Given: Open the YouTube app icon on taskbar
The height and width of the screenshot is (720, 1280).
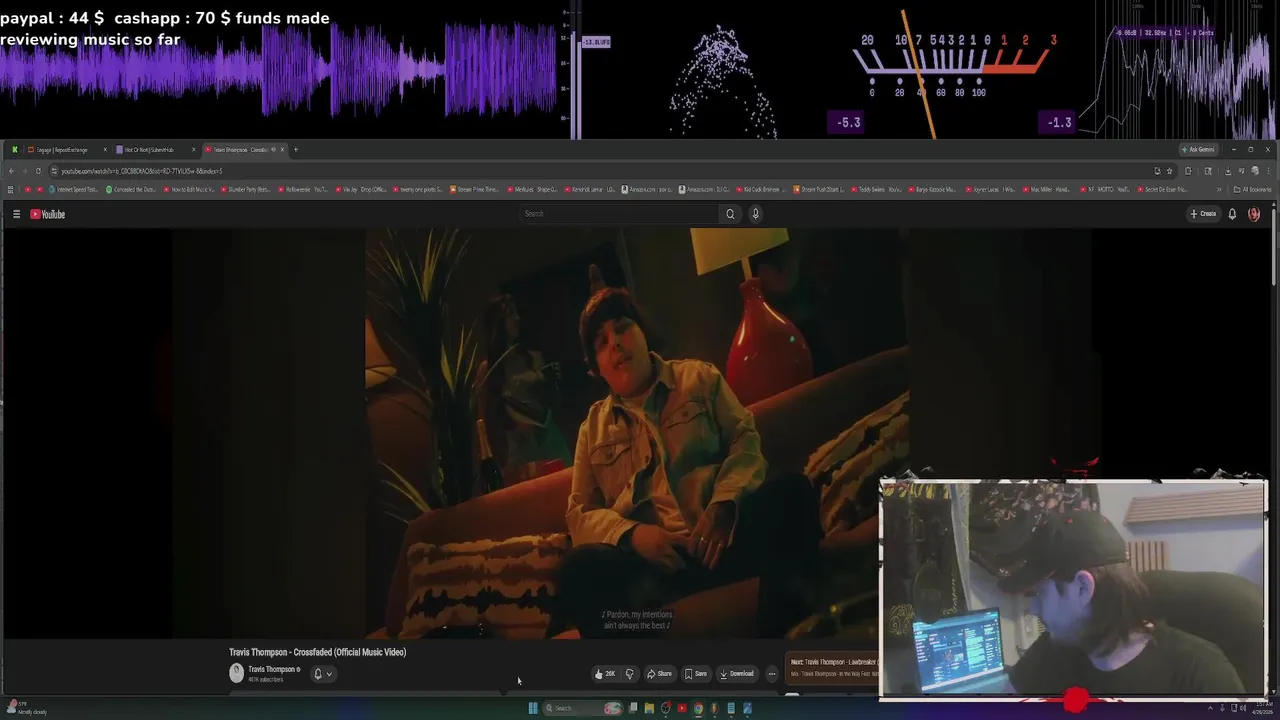Looking at the screenshot, I should pyautogui.click(x=682, y=708).
